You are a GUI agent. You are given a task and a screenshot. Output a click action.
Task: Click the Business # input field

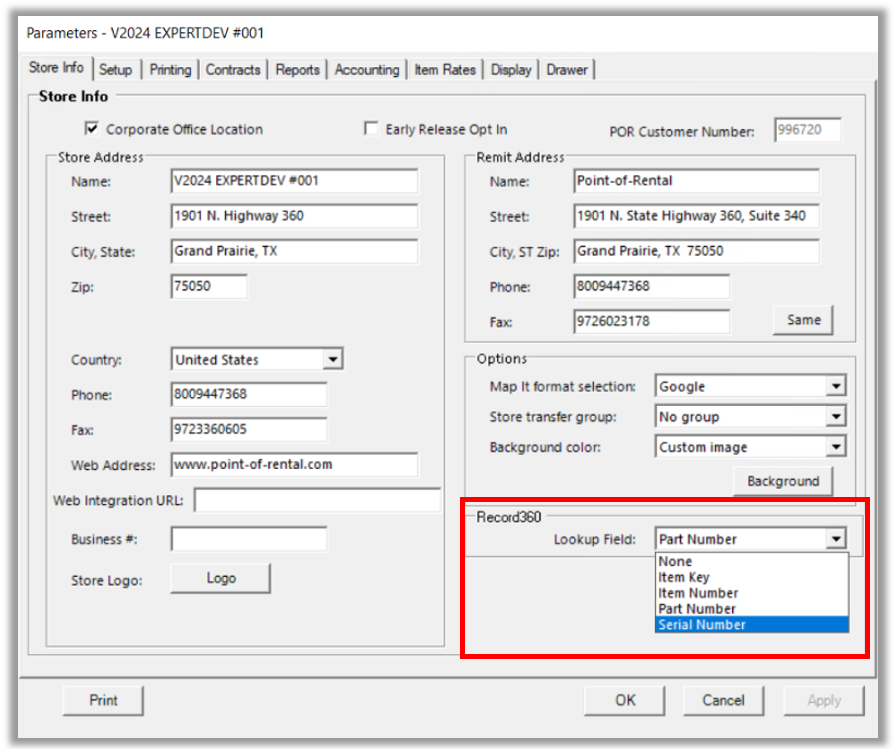click(x=248, y=539)
